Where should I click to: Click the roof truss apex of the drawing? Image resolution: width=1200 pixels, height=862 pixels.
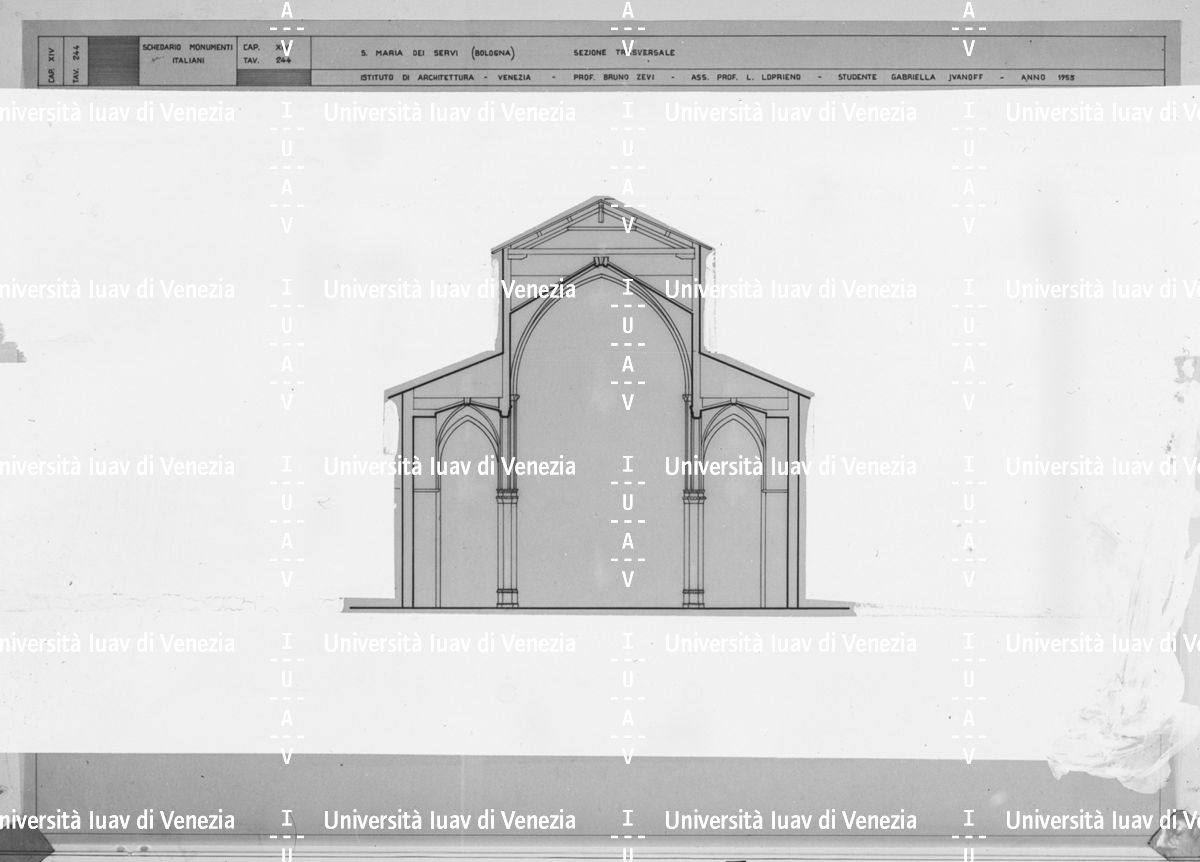[600, 204]
